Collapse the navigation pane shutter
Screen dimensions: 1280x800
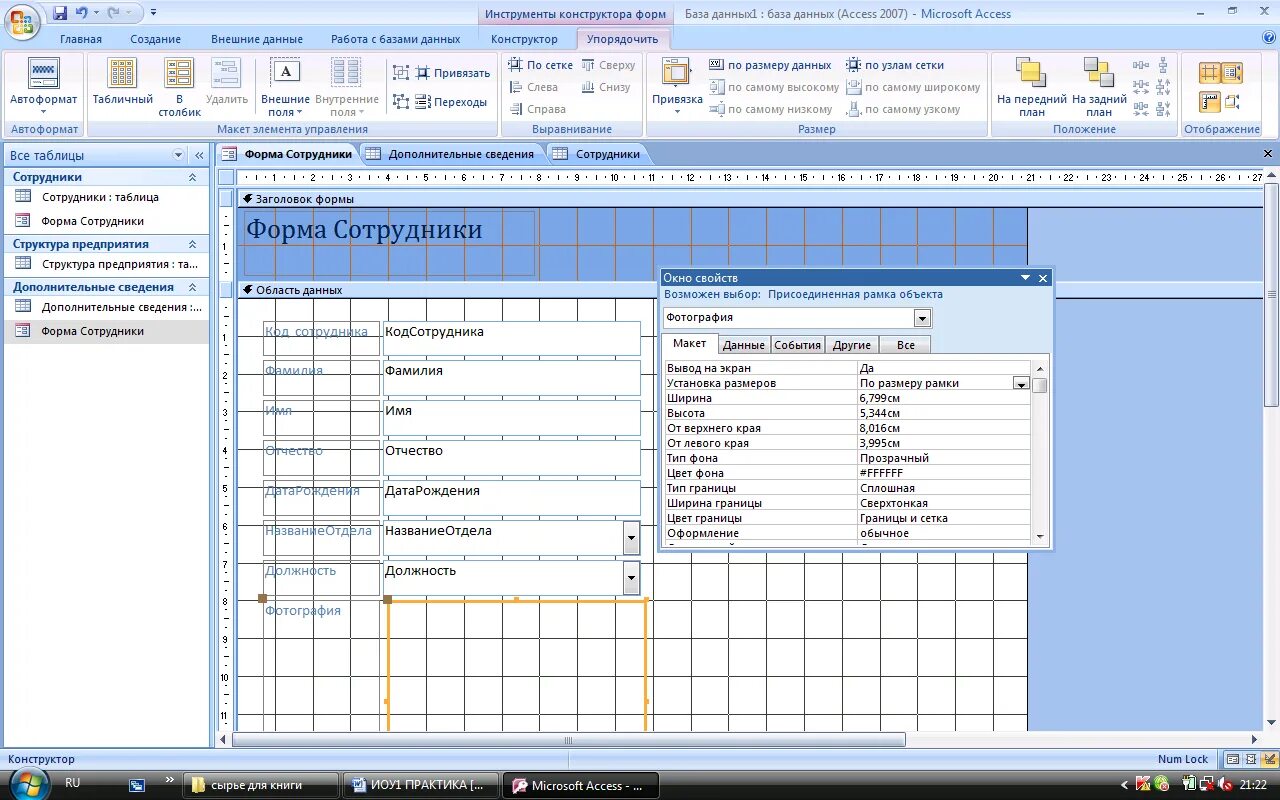(x=199, y=155)
